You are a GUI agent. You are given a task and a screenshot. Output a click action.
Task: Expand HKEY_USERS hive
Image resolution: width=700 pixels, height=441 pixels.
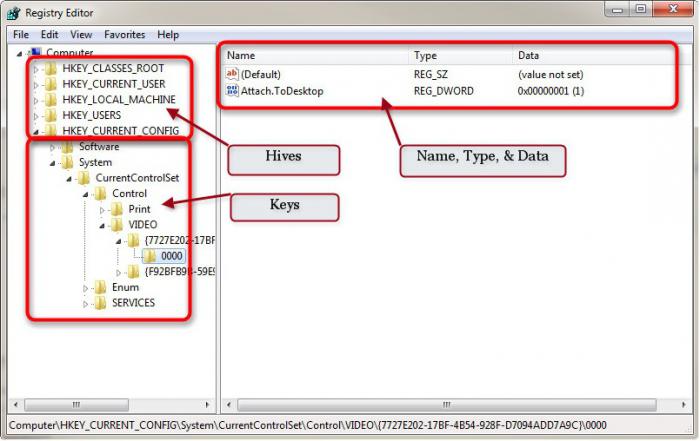point(36,116)
